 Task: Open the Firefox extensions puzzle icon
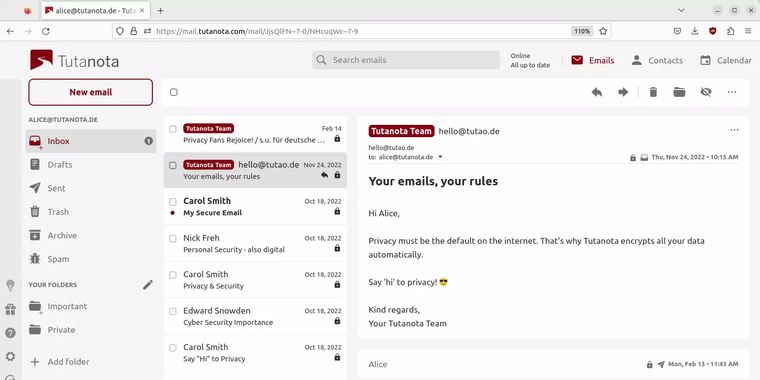730,31
